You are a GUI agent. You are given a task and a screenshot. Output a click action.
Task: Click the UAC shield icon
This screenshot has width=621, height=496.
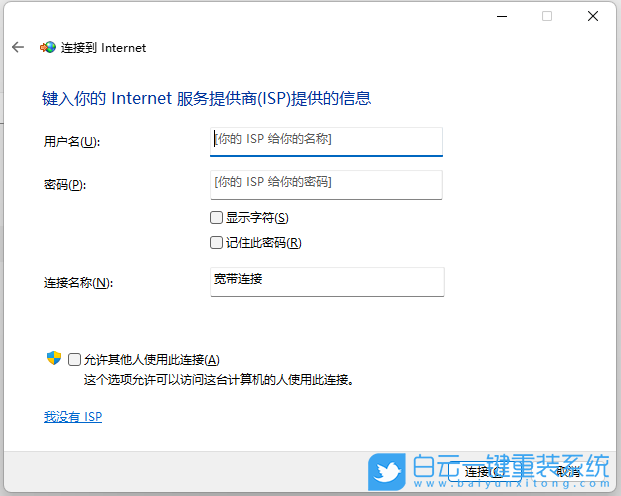[54, 358]
